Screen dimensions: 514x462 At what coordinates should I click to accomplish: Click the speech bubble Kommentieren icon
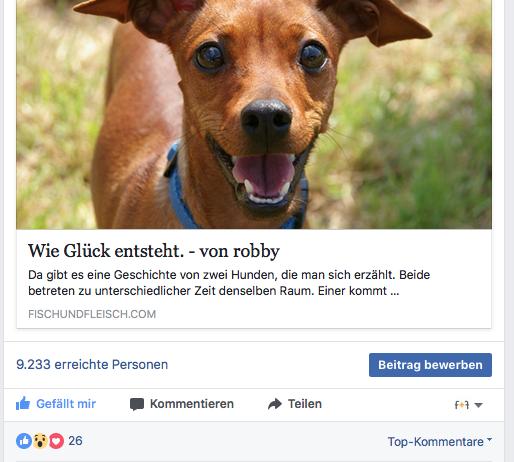point(137,404)
